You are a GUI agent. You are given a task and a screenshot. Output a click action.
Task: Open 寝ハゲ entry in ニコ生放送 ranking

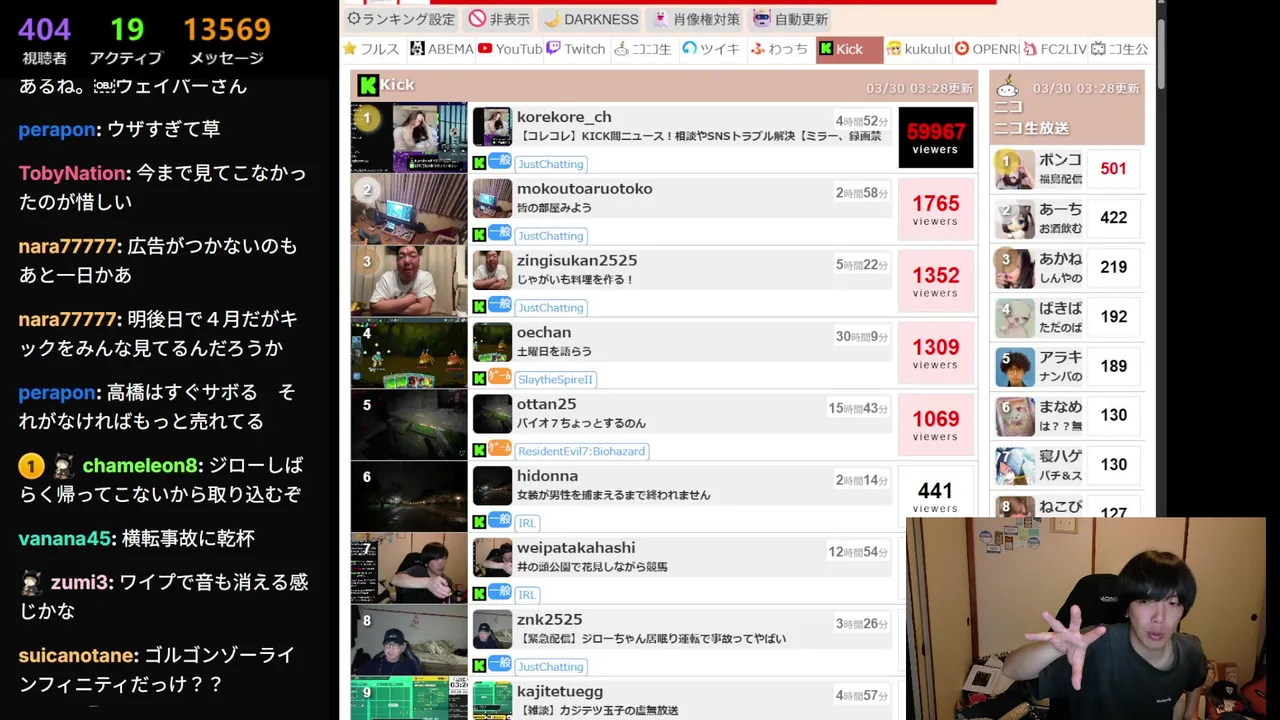coord(1067,465)
